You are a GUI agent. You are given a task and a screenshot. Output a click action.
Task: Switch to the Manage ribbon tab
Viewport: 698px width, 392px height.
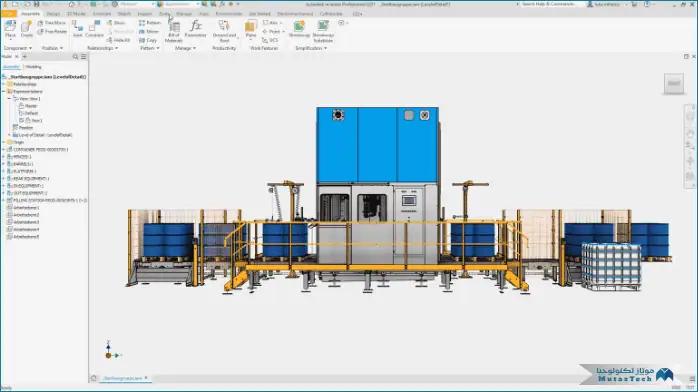(184, 14)
